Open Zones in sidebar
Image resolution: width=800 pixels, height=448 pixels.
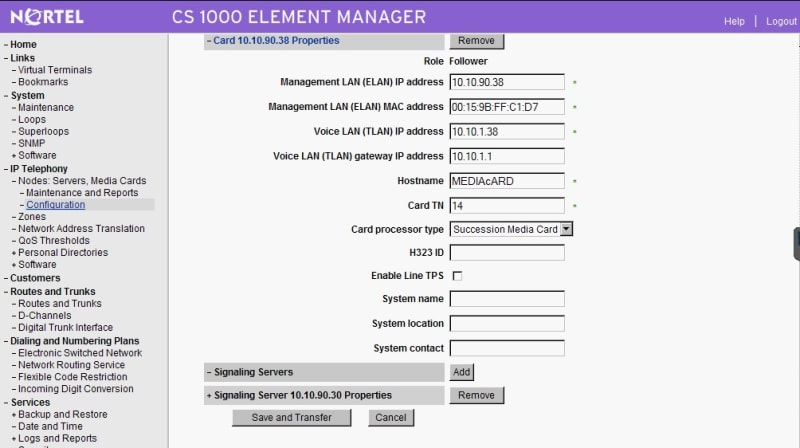pos(32,216)
